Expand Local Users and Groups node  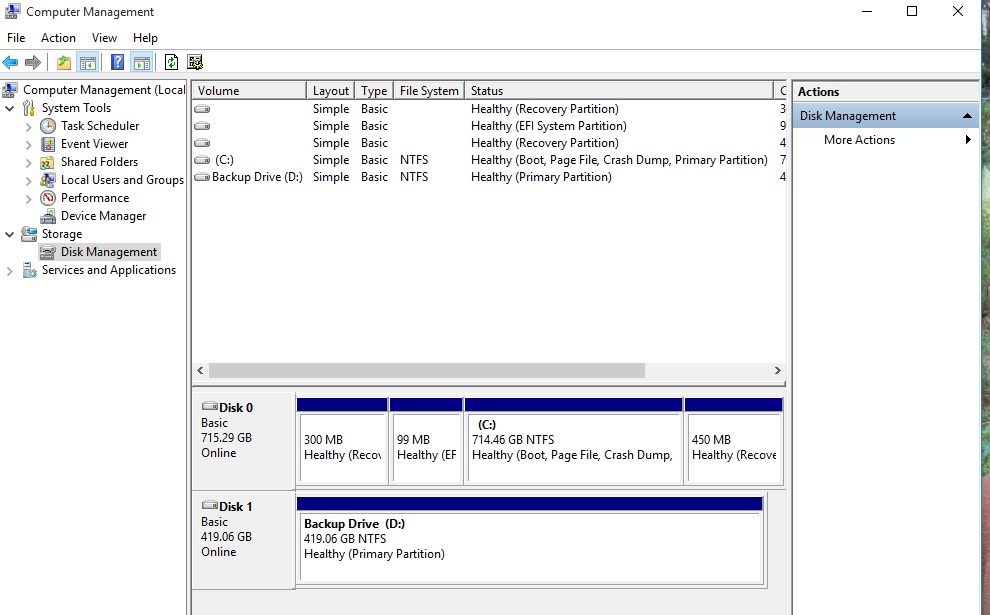pos(28,181)
